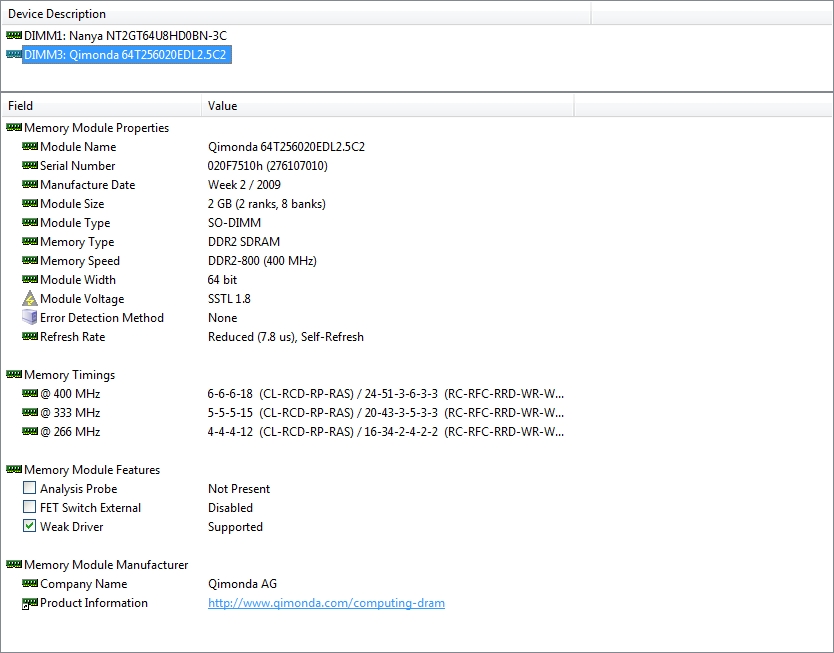
Task: Click the Value column header
Action: pyautogui.click(x=386, y=106)
